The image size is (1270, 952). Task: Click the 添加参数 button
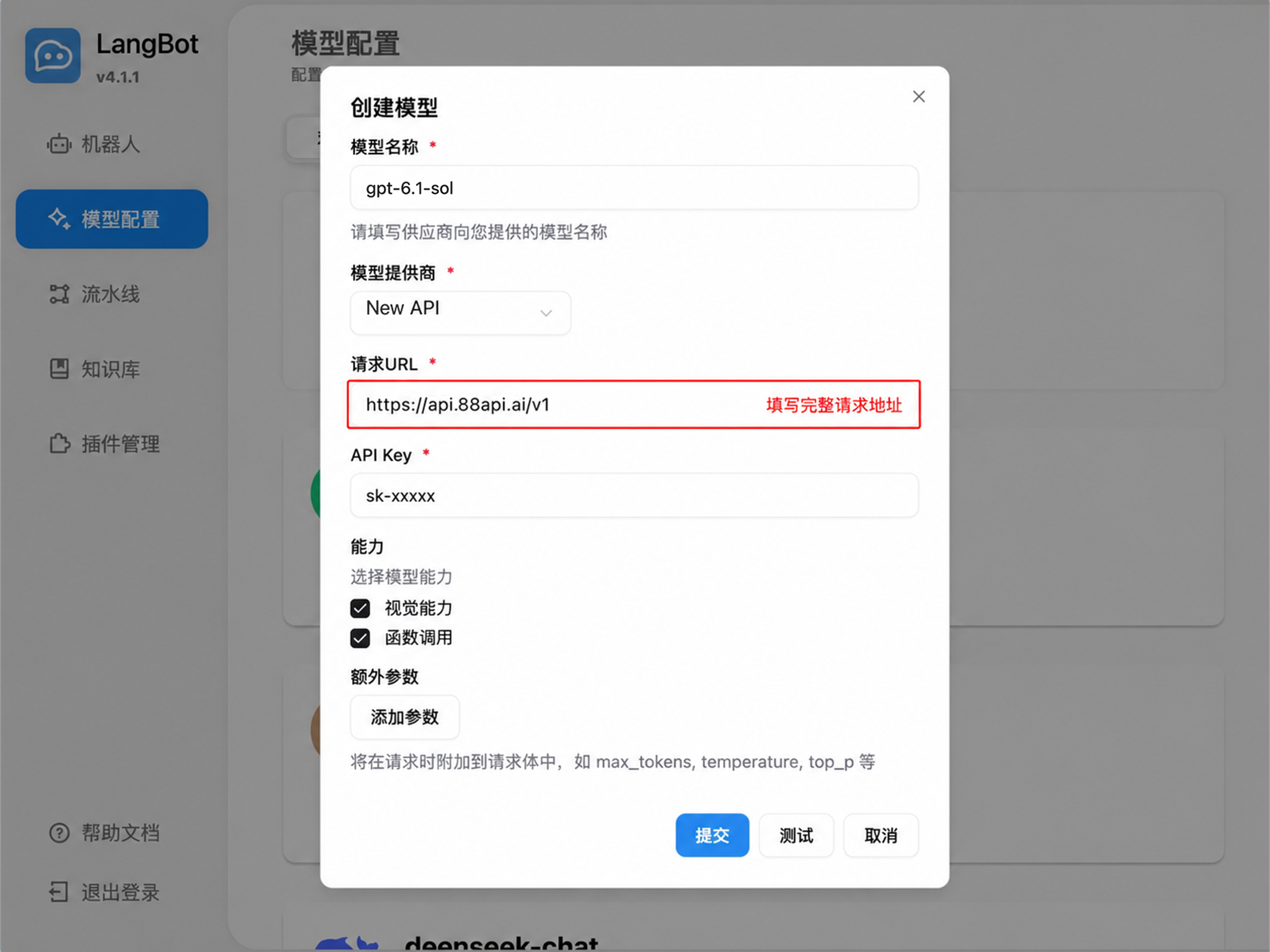(x=405, y=717)
